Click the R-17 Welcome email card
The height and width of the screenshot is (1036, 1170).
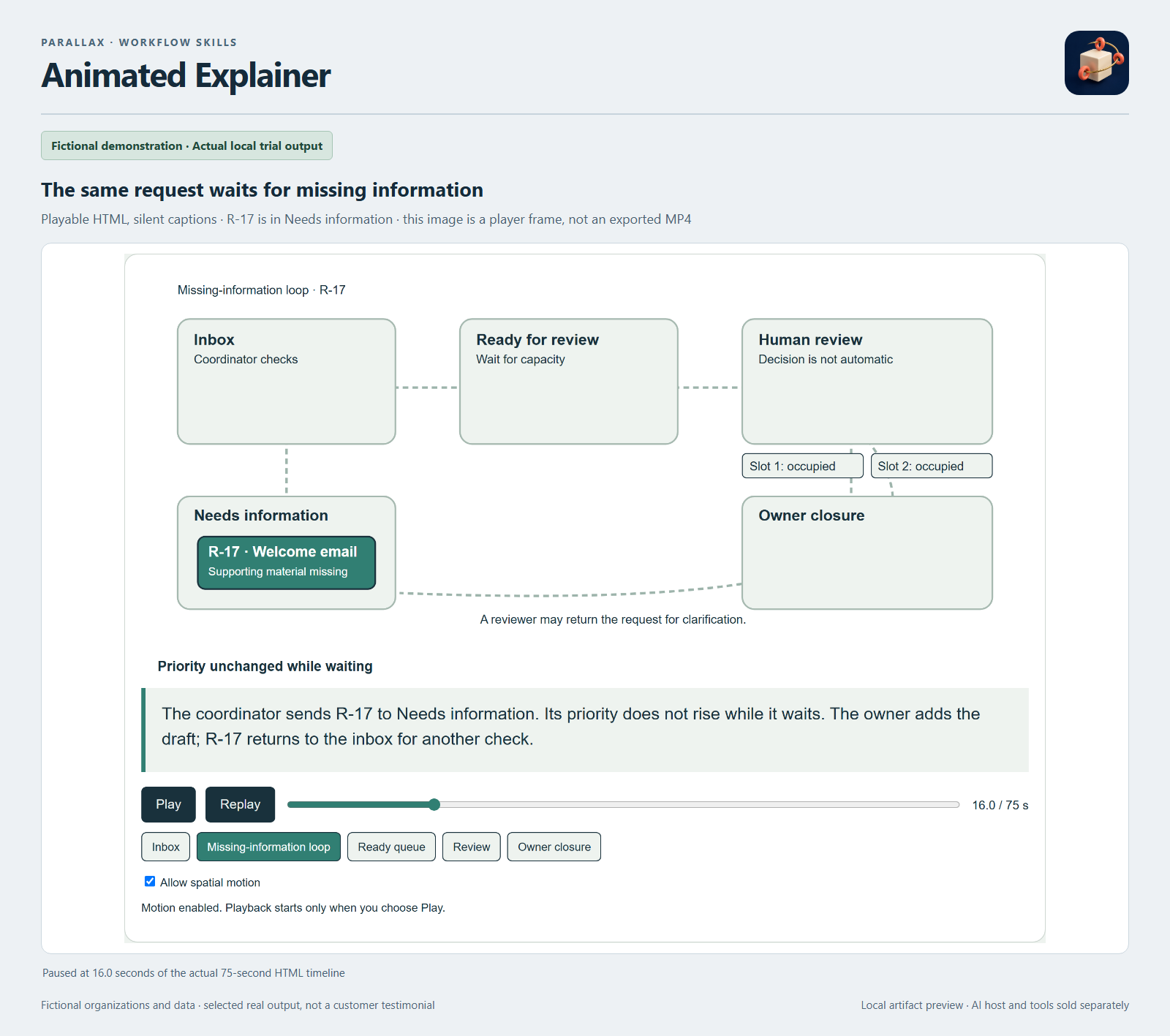point(287,563)
